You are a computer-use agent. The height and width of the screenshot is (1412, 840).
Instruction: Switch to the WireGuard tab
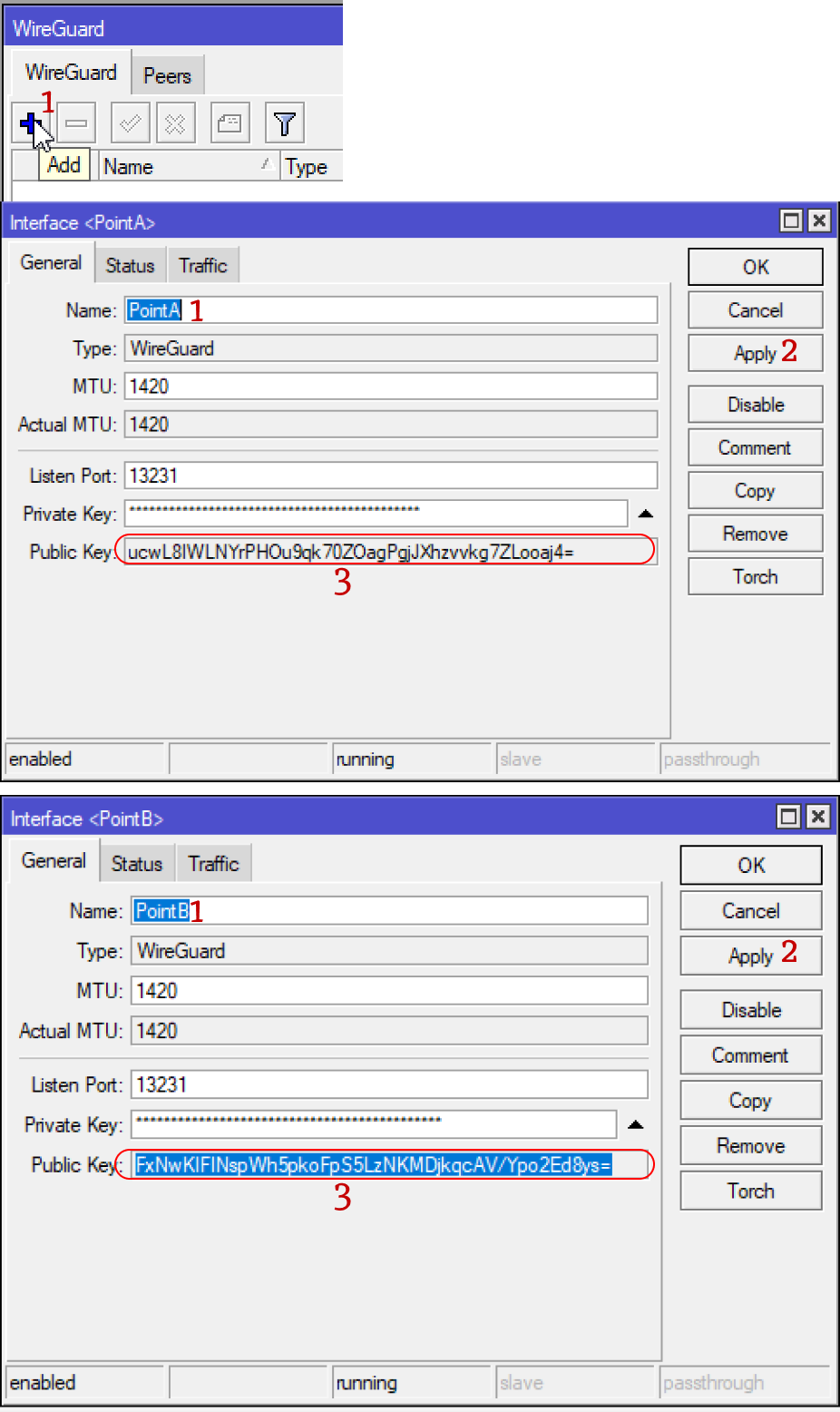click(71, 73)
